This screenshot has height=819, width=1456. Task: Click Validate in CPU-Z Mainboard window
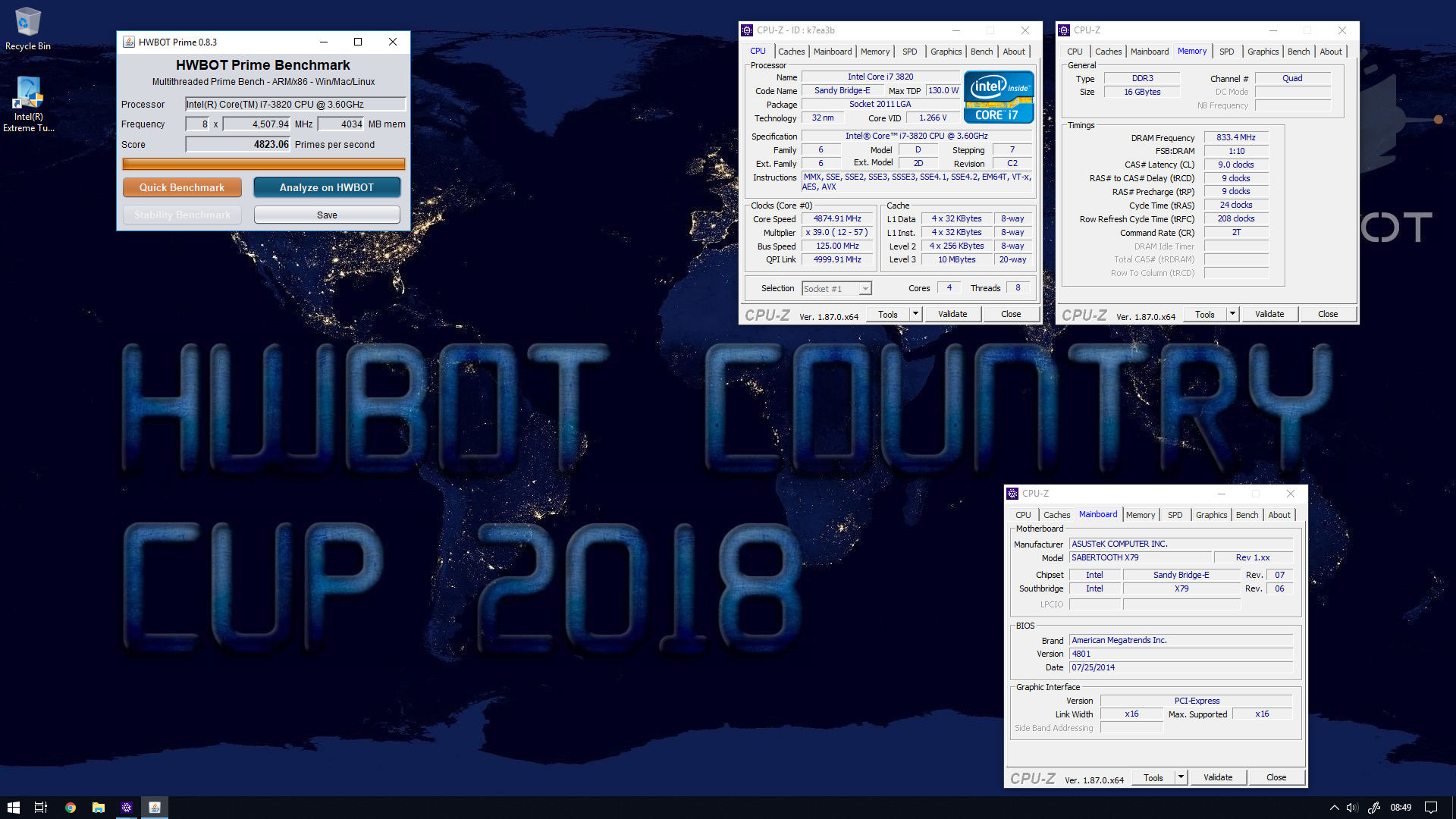pos(1218,777)
